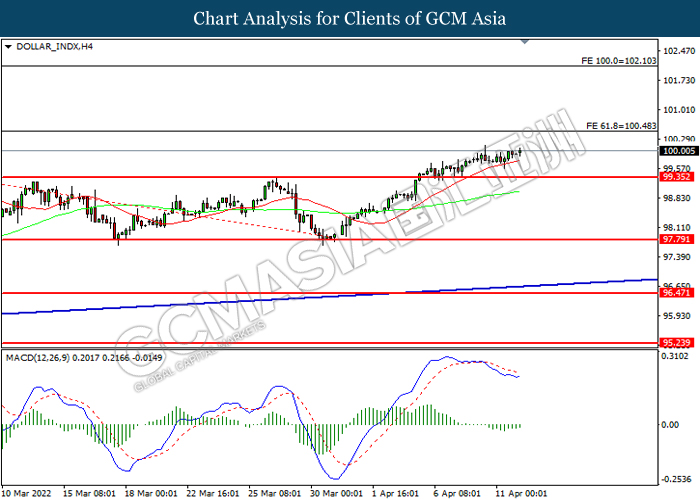700x500 pixels.
Task: Select the red 99.352 price label
Action: point(677,177)
